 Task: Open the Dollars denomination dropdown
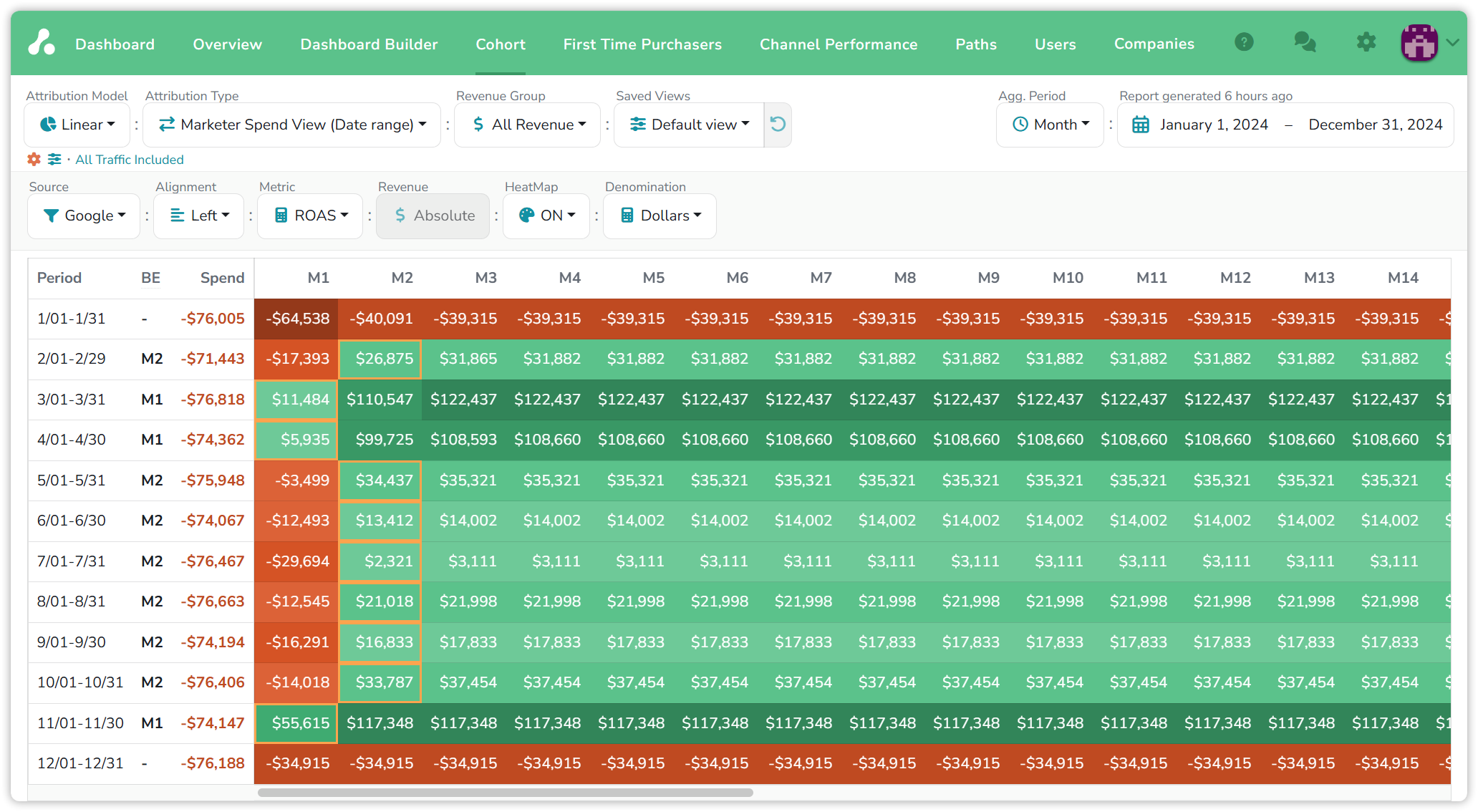pos(660,216)
